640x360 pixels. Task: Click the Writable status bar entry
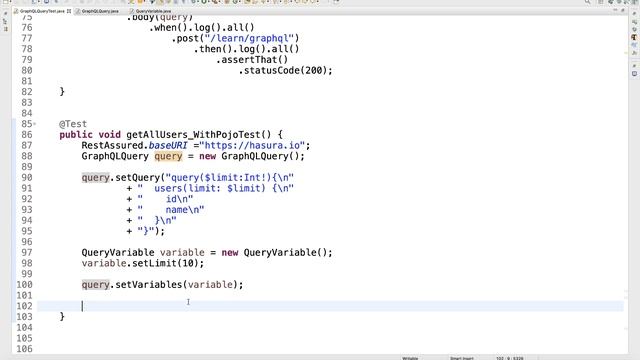pos(410,358)
